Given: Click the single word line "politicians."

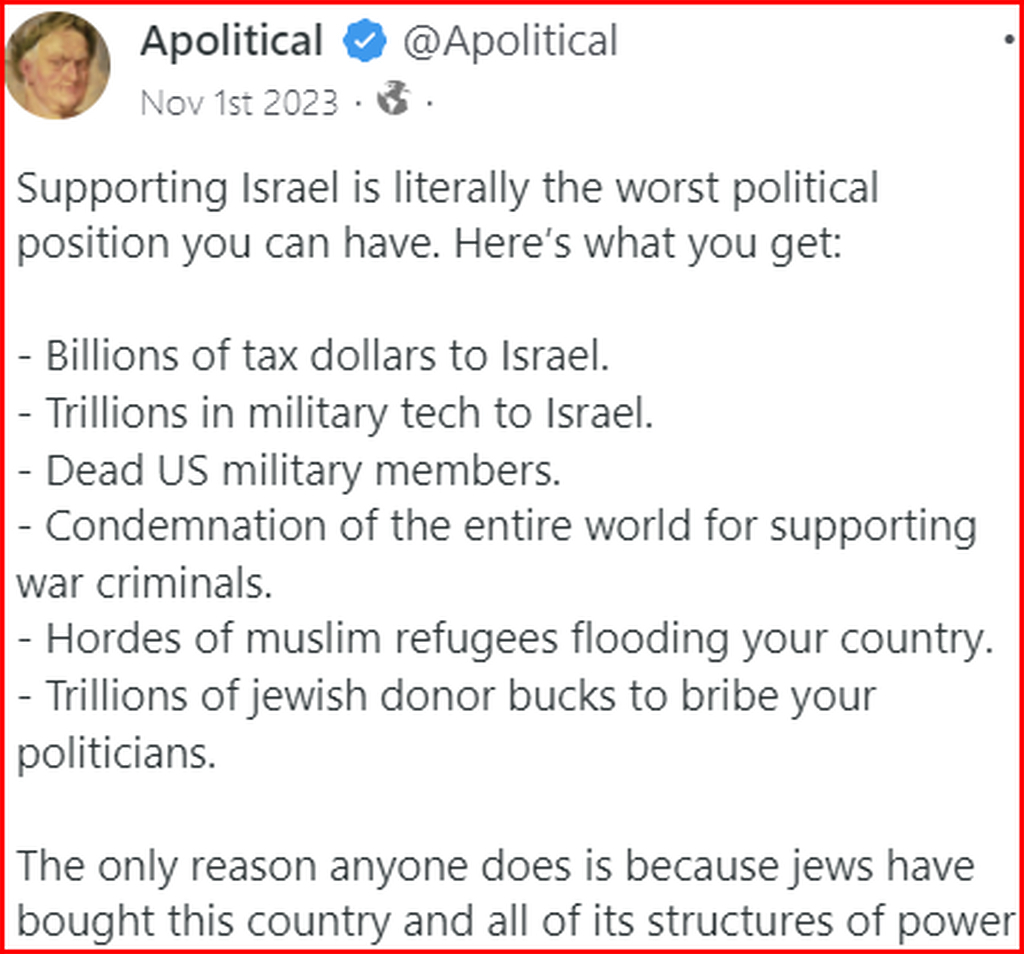Looking at the screenshot, I should [117, 753].
